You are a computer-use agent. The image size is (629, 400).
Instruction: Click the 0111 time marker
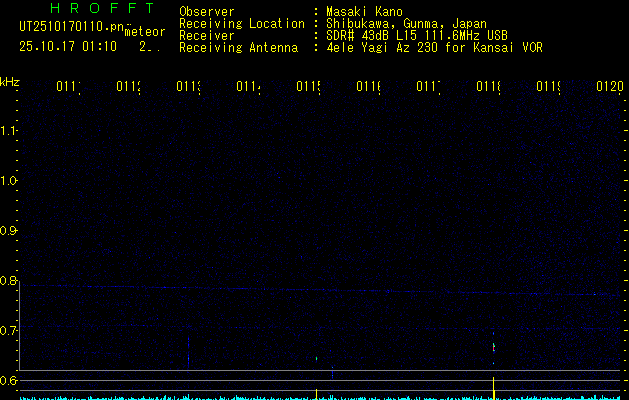68,88
